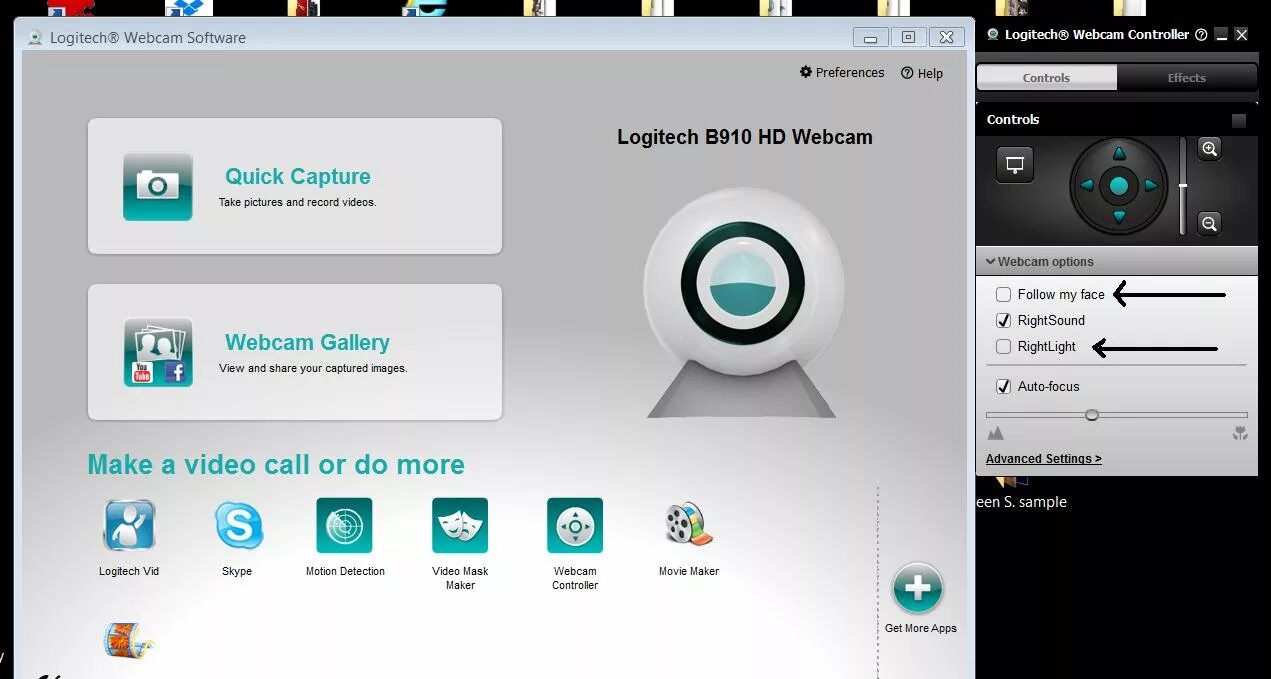Enable RightLight checkbox
Viewport: 1271px width, 679px height.
point(1003,347)
